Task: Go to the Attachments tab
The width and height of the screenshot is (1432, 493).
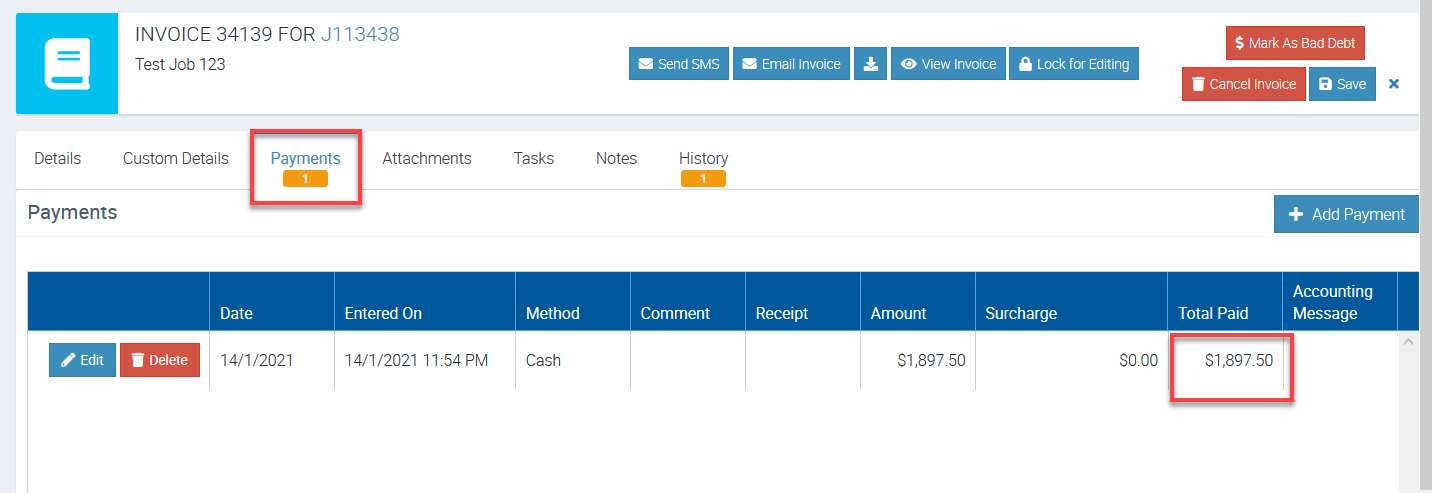Action: click(427, 158)
